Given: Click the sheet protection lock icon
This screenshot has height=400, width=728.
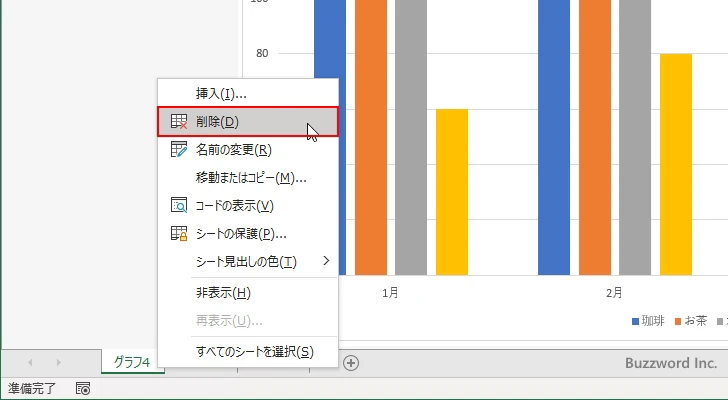Looking at the screenshot, I should 179,233.
